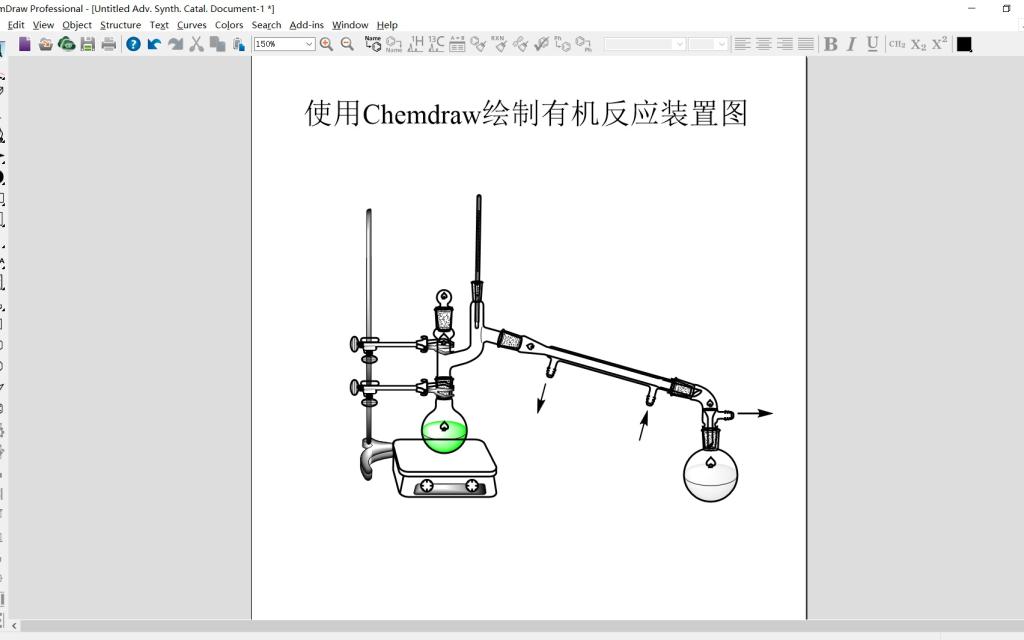Print the document via printer icon
Screen dimensions: 1024x640
coord(109,44)
